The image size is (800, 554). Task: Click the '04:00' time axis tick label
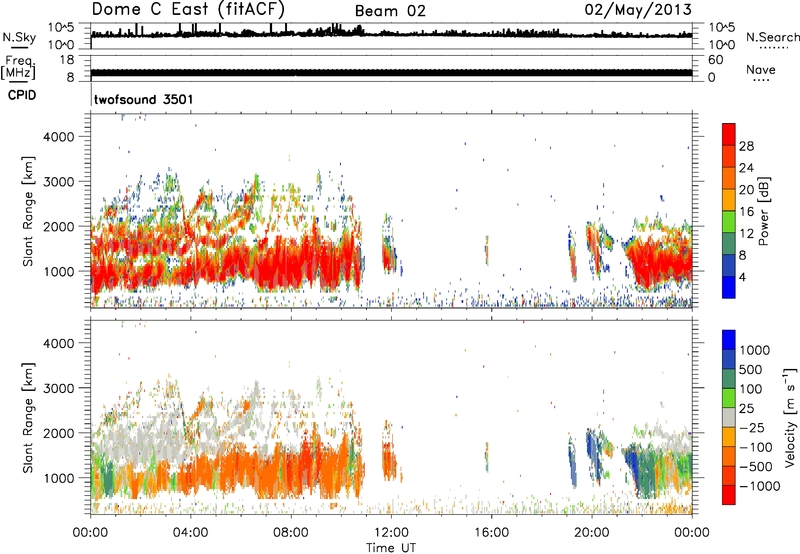pos(190,533)
